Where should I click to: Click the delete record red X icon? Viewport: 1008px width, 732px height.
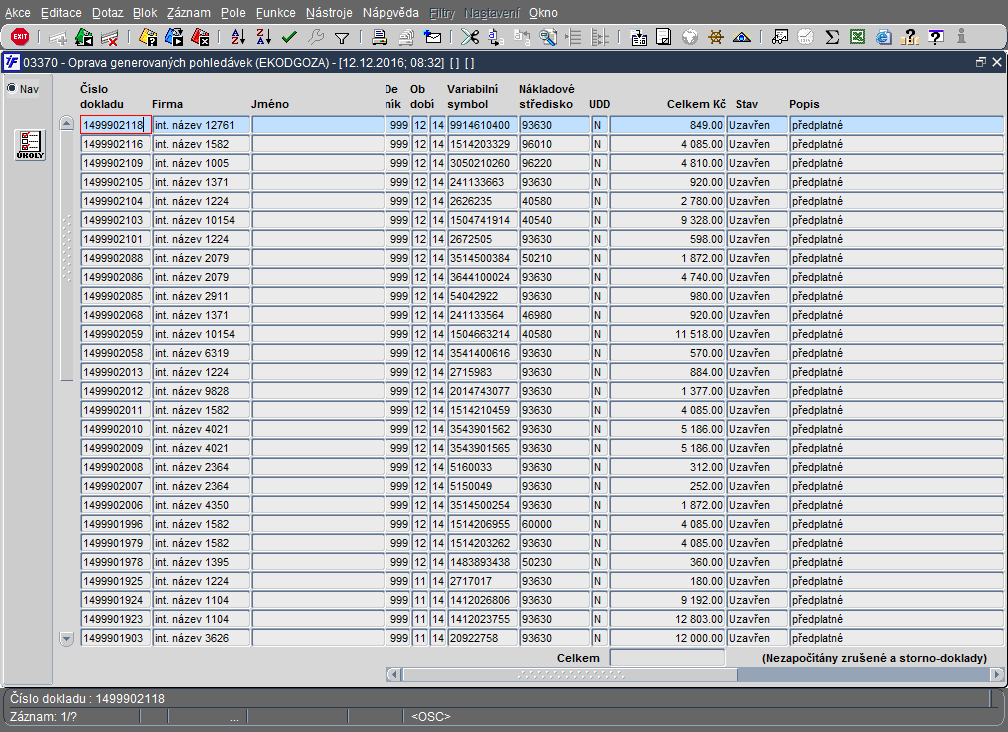[110, 37]
